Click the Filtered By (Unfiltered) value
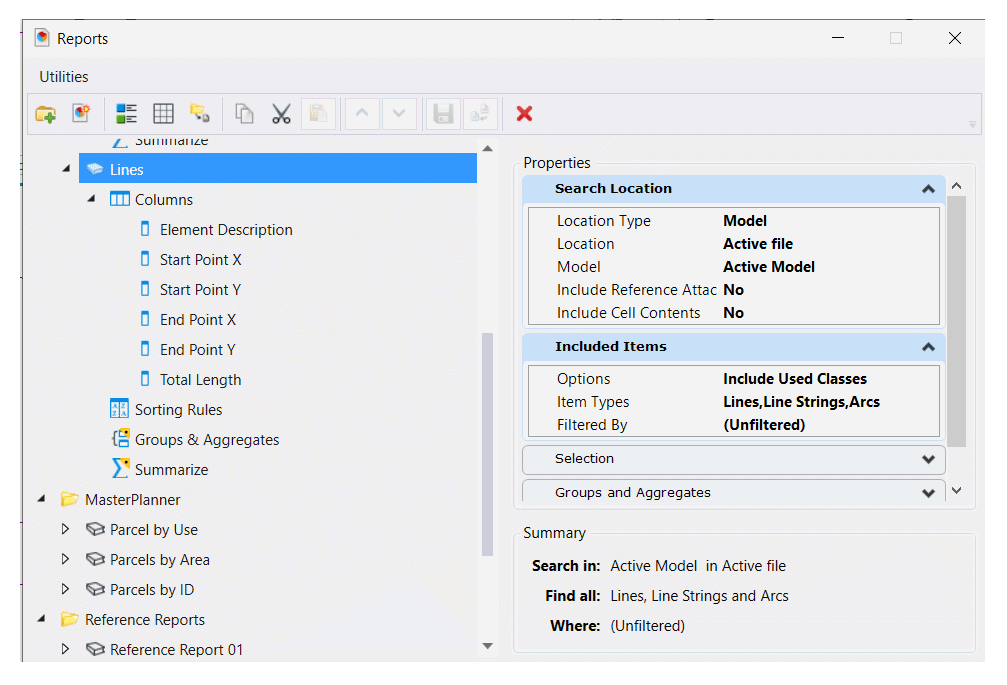Screen dimensions: 1007x685 tap(764, 425)
